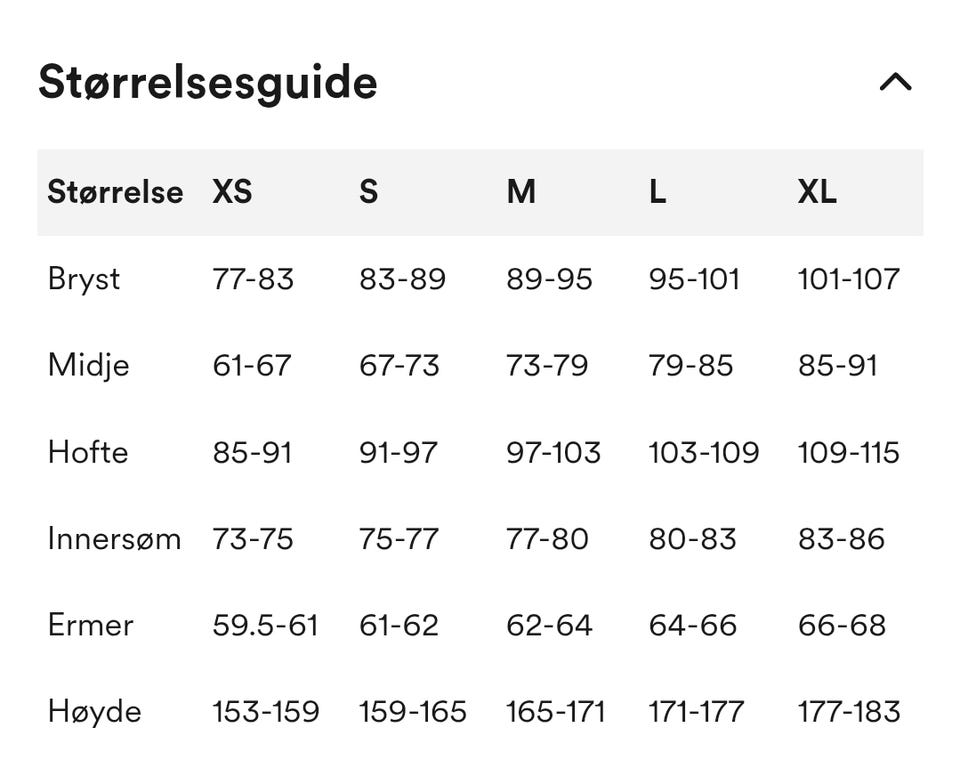Click the Ermer row label
This screenshot has width=960, height=760.
(x=91, y=625)
